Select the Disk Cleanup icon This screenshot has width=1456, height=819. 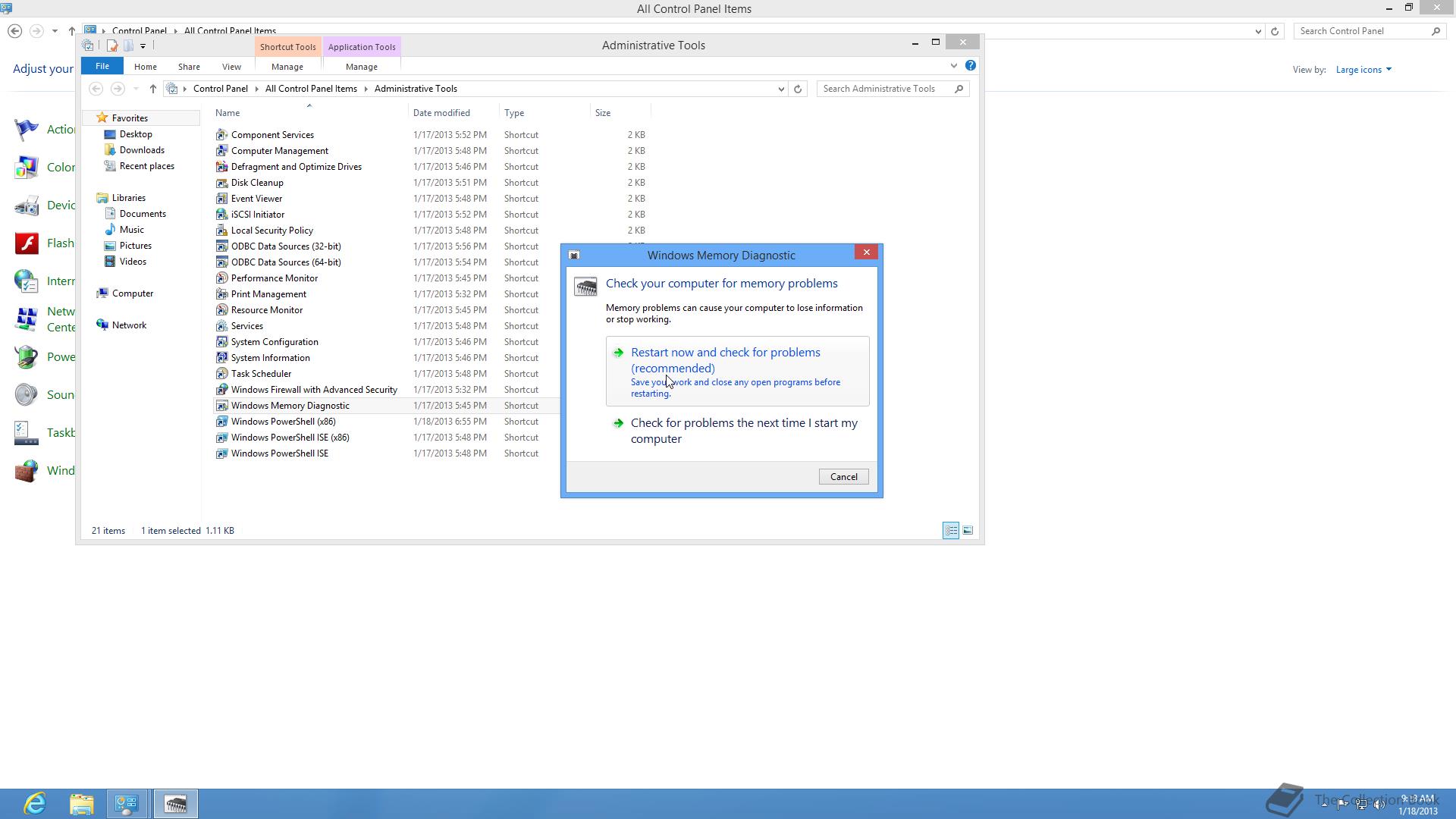coord(221,183)
